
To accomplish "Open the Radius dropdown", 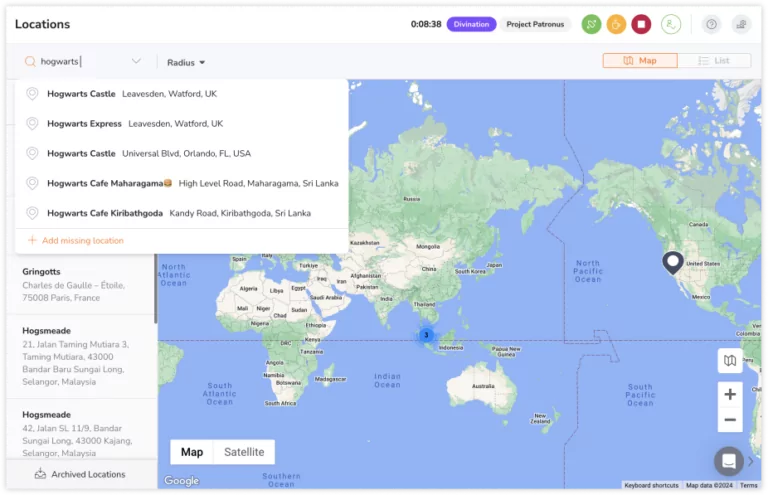I will pyautogui.click(x=186, y=63).
